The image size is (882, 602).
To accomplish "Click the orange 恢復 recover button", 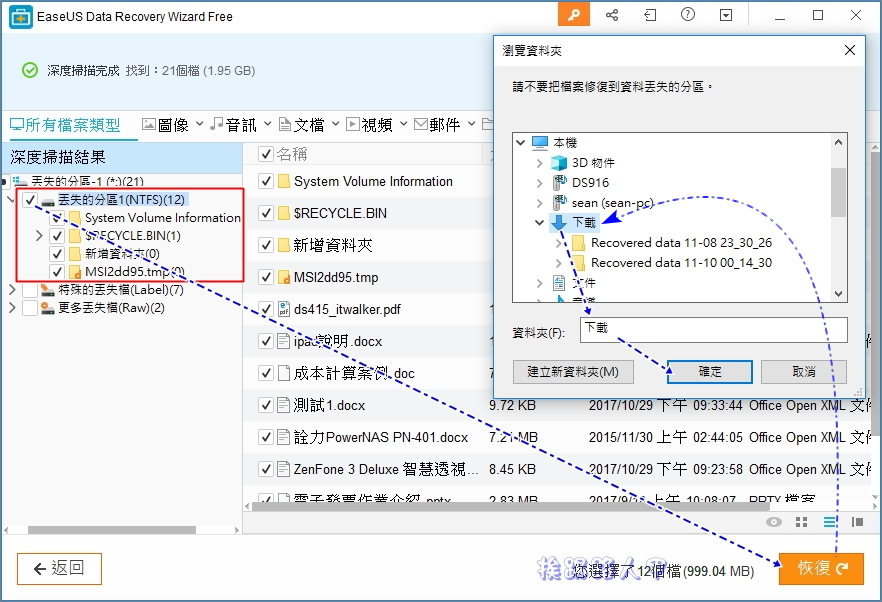I will [821, 568].
